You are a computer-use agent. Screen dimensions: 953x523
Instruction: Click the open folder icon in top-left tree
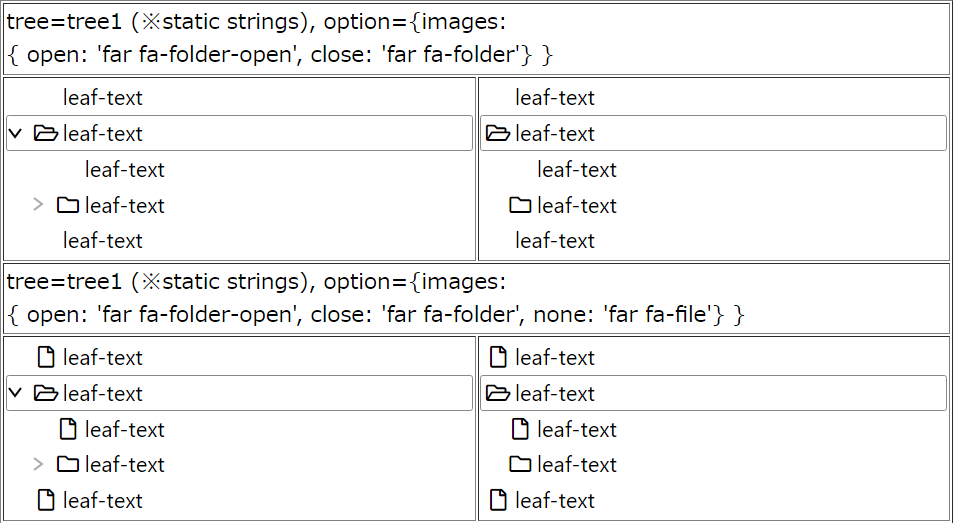coord(46,133)
